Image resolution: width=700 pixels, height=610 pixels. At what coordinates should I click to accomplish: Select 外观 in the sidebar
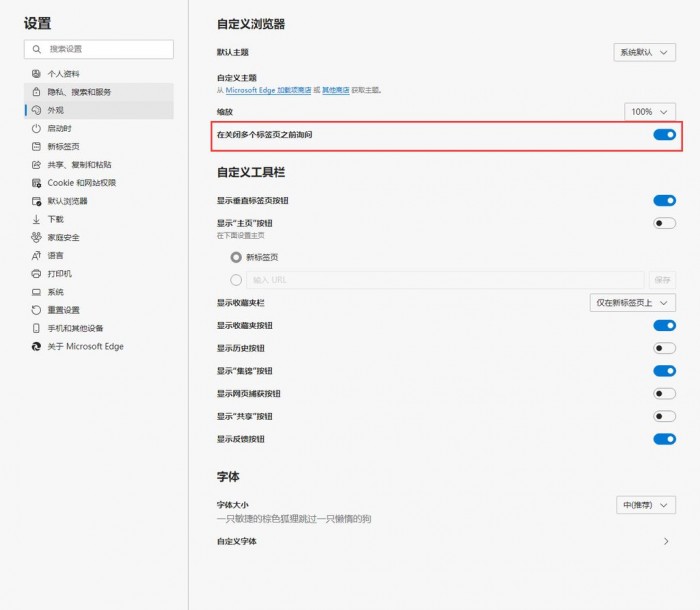click(x=99, y=110)
